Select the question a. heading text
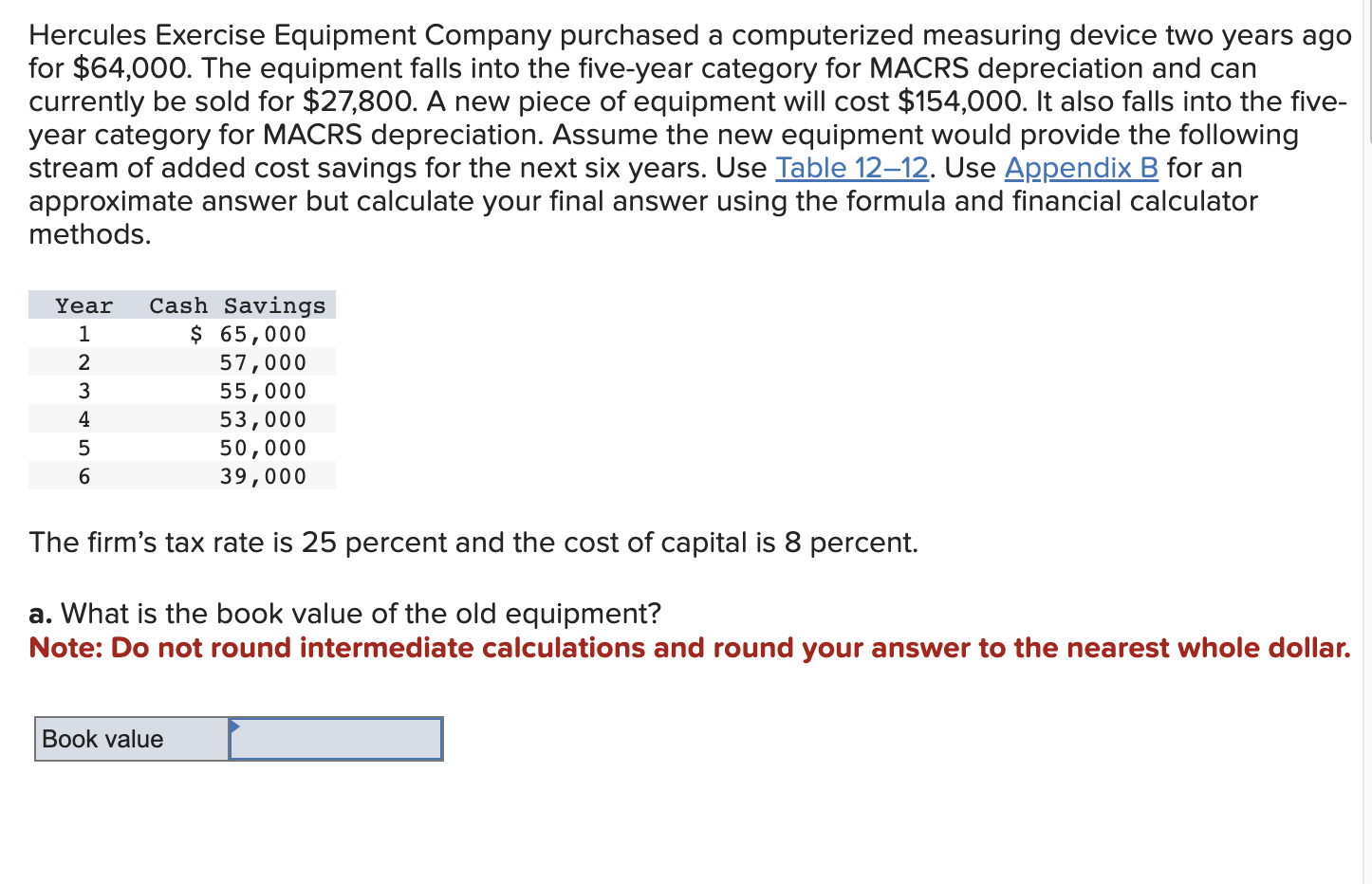 pos(345,614)
